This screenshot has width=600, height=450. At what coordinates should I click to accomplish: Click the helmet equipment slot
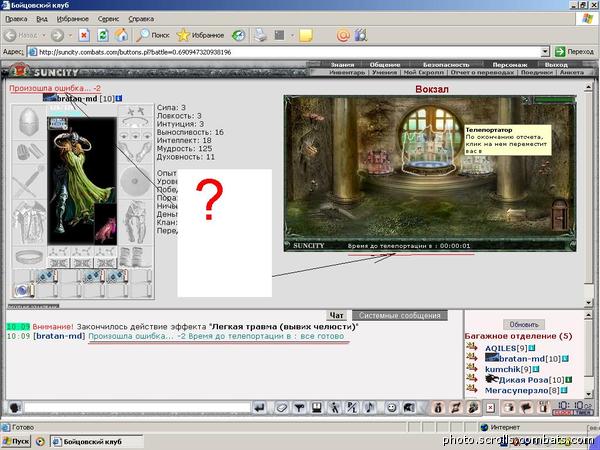[29, 122]
